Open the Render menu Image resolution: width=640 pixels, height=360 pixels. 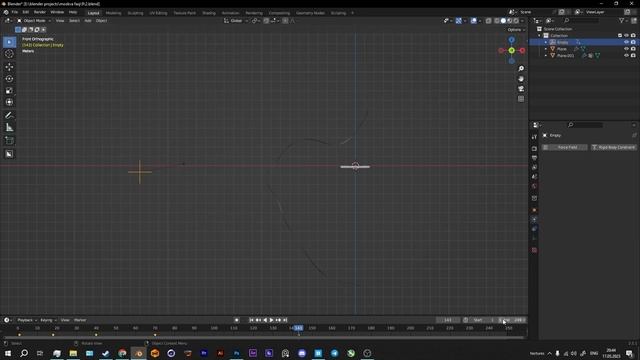40,12
